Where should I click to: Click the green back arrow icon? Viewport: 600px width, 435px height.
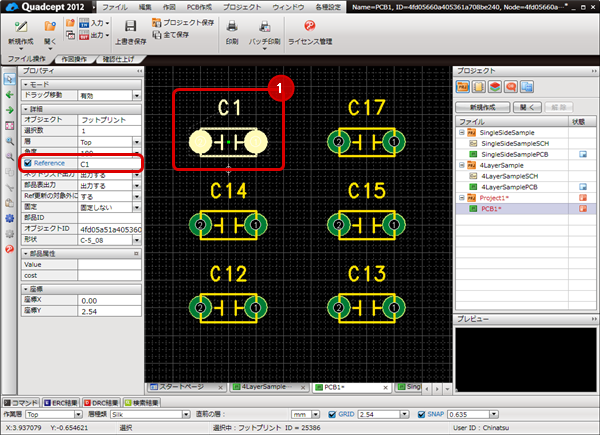point(9,95)
